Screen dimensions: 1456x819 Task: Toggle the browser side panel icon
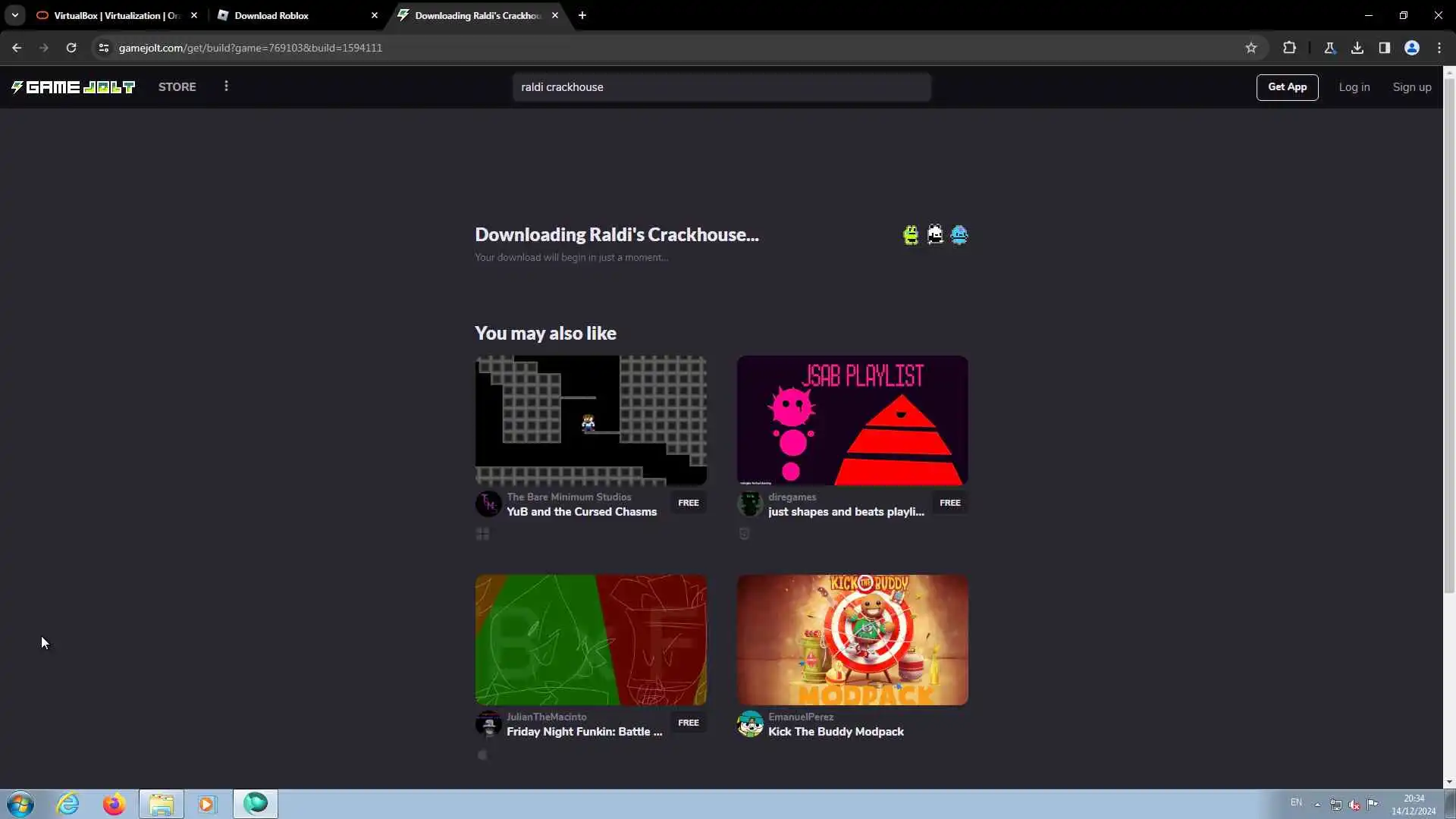pos(1385,48)
